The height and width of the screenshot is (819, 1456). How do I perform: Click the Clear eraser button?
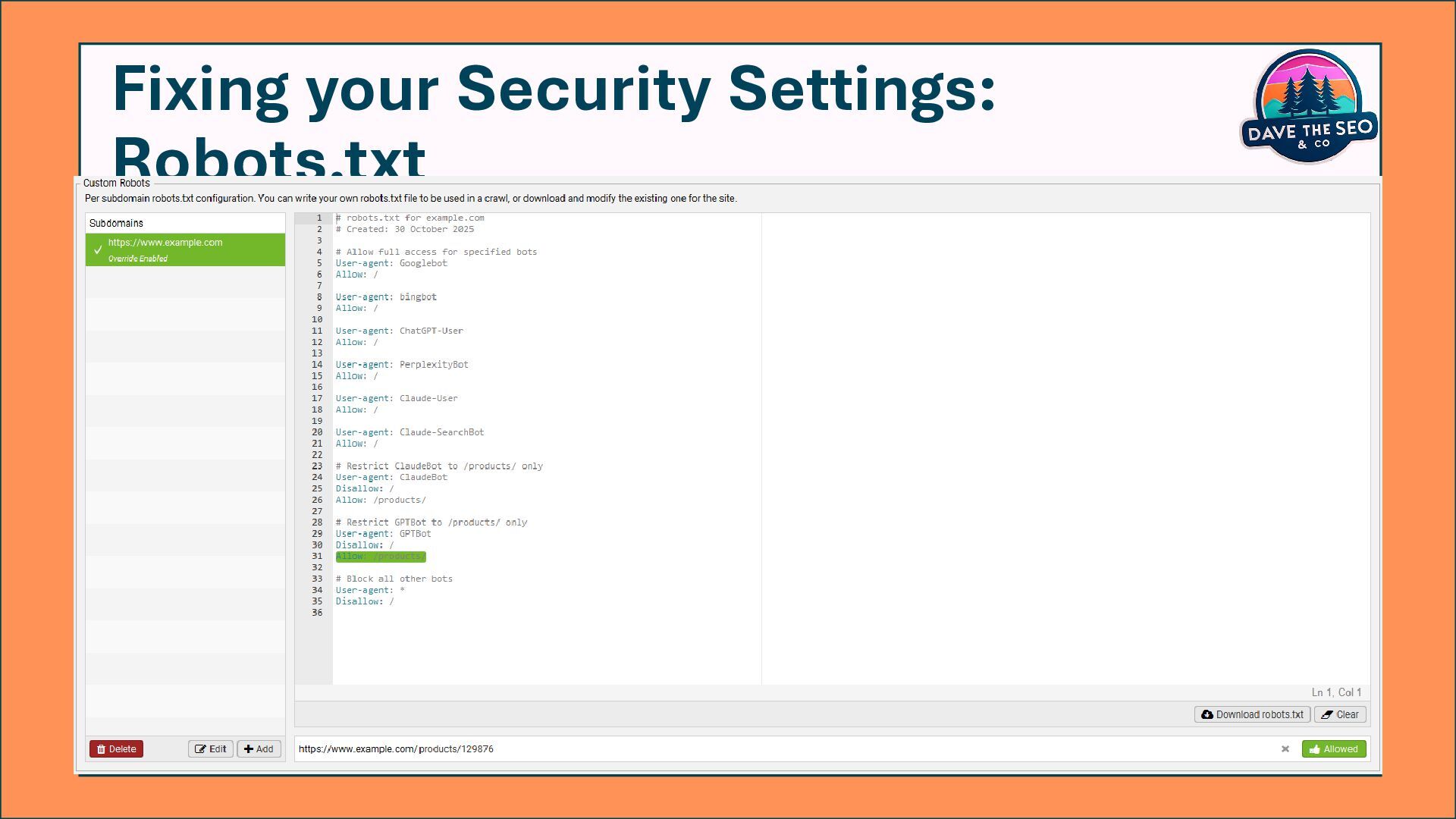click(x=1340, y=714)
